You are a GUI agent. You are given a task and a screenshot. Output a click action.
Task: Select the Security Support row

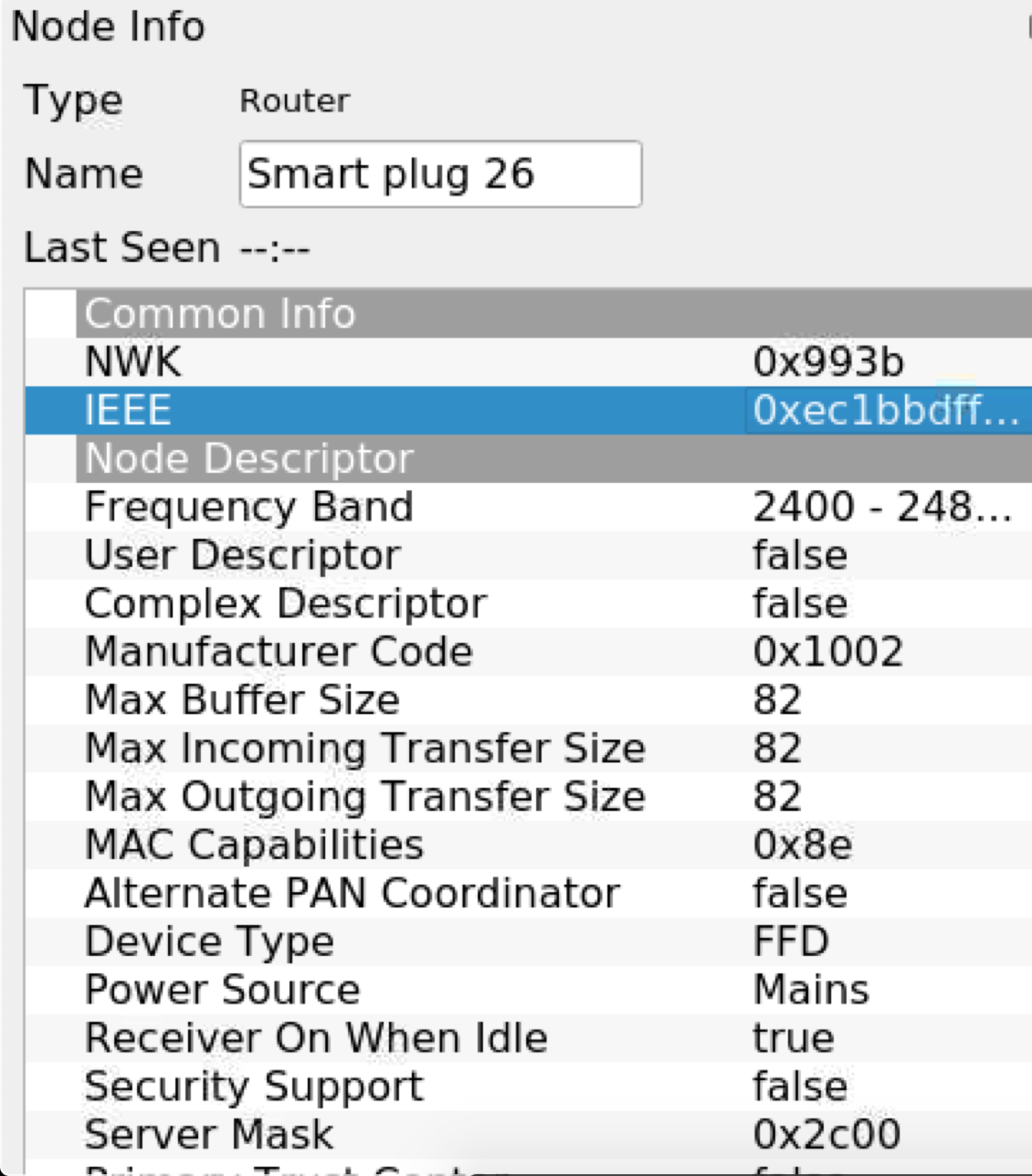point(365,1086)
